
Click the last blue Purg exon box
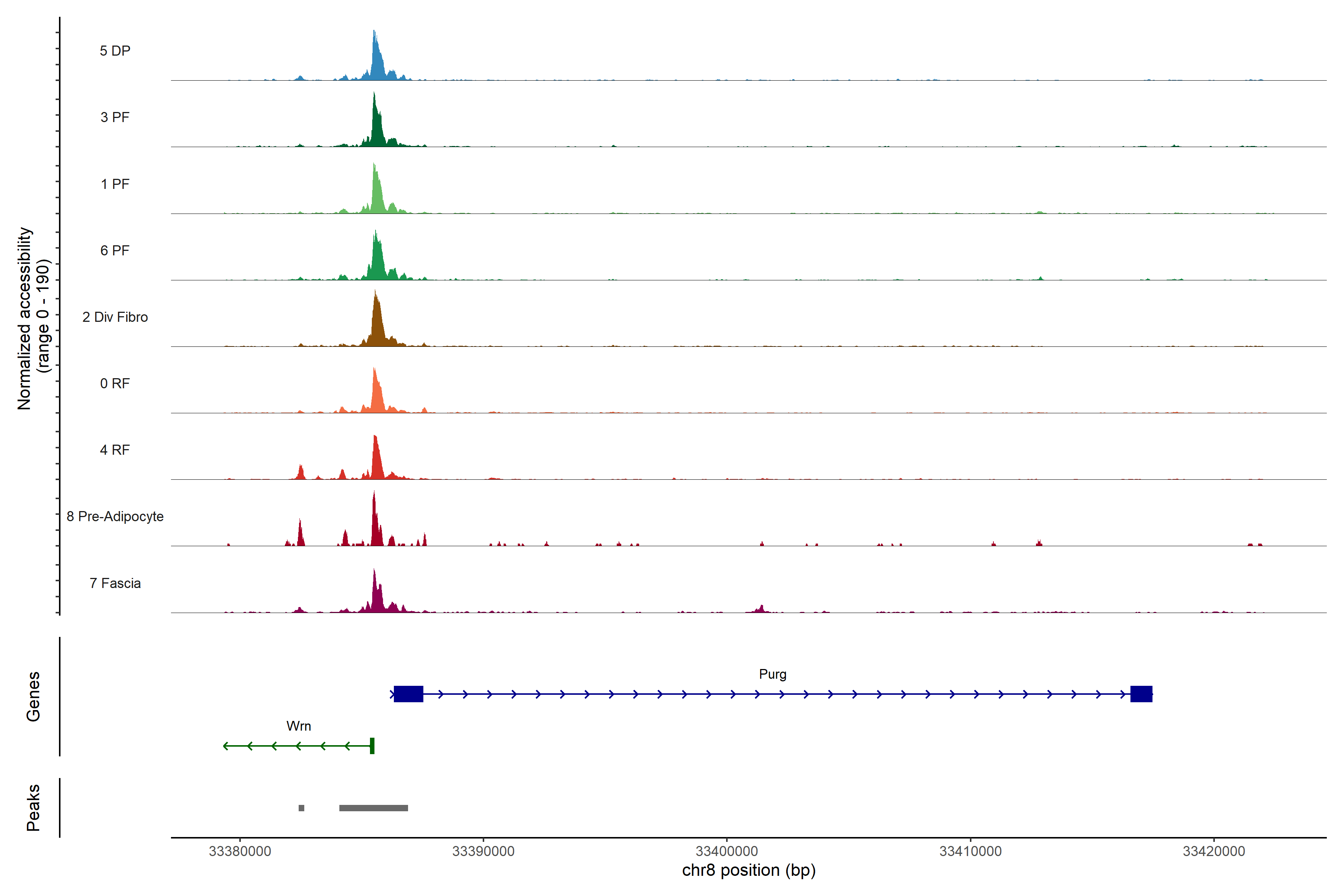(x=1141, y=694)
